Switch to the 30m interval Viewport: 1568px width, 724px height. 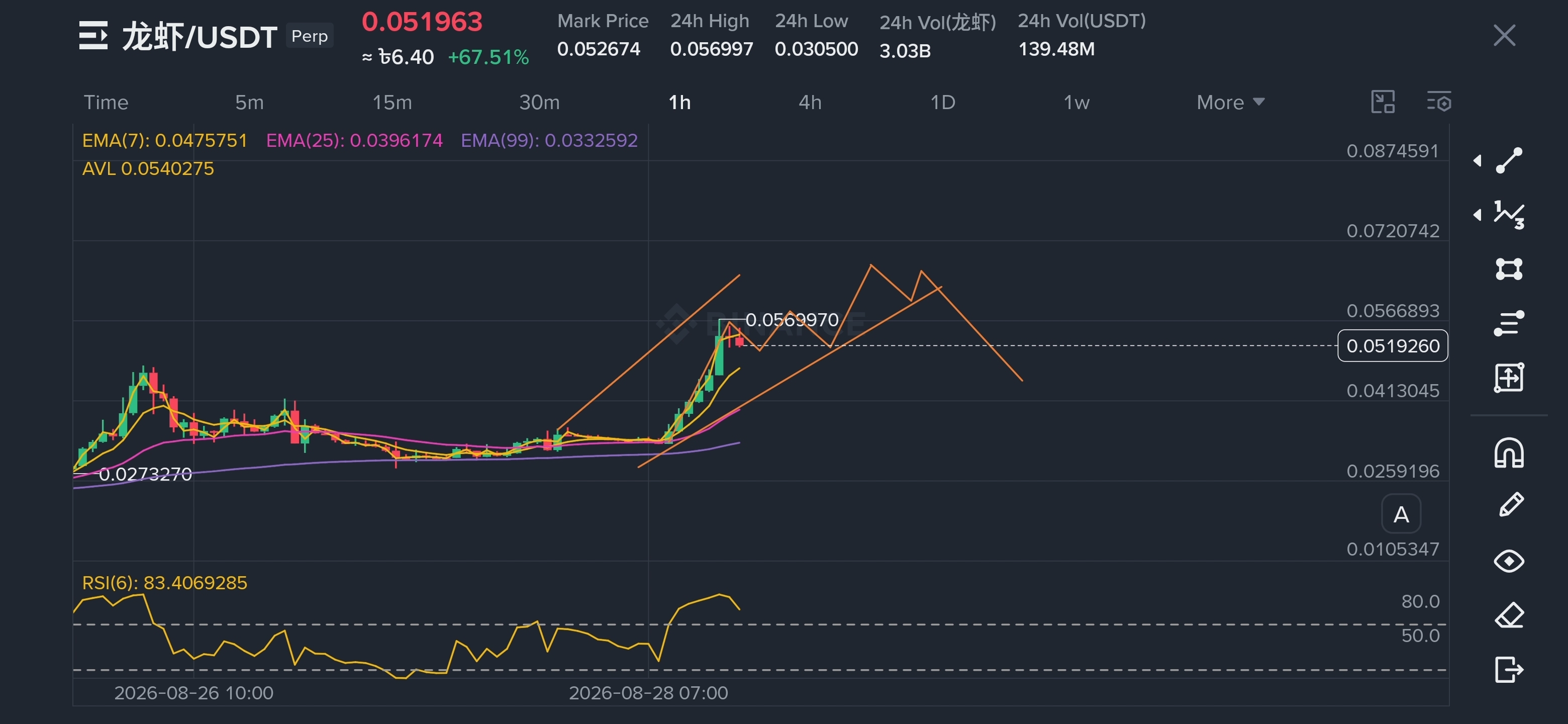(x=539, y=102)
